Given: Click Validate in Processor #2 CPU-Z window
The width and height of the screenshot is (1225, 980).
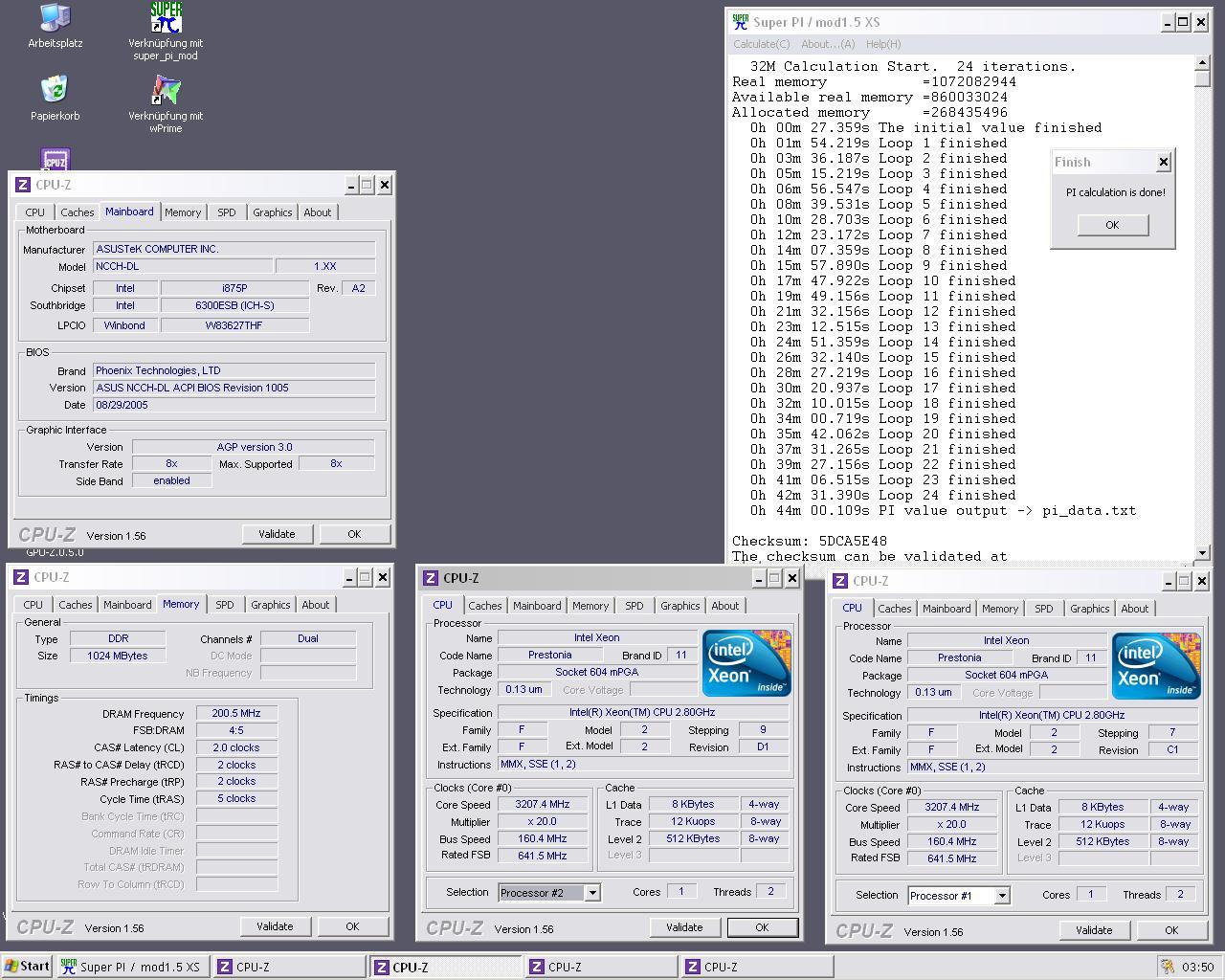Looking at the screenshot, I should 684,927.
